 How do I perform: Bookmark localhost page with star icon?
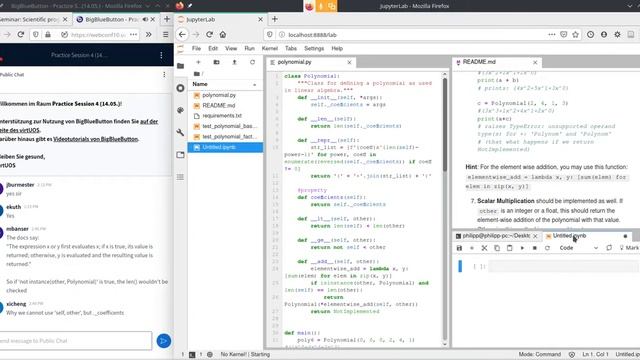(x=576, y=35)
